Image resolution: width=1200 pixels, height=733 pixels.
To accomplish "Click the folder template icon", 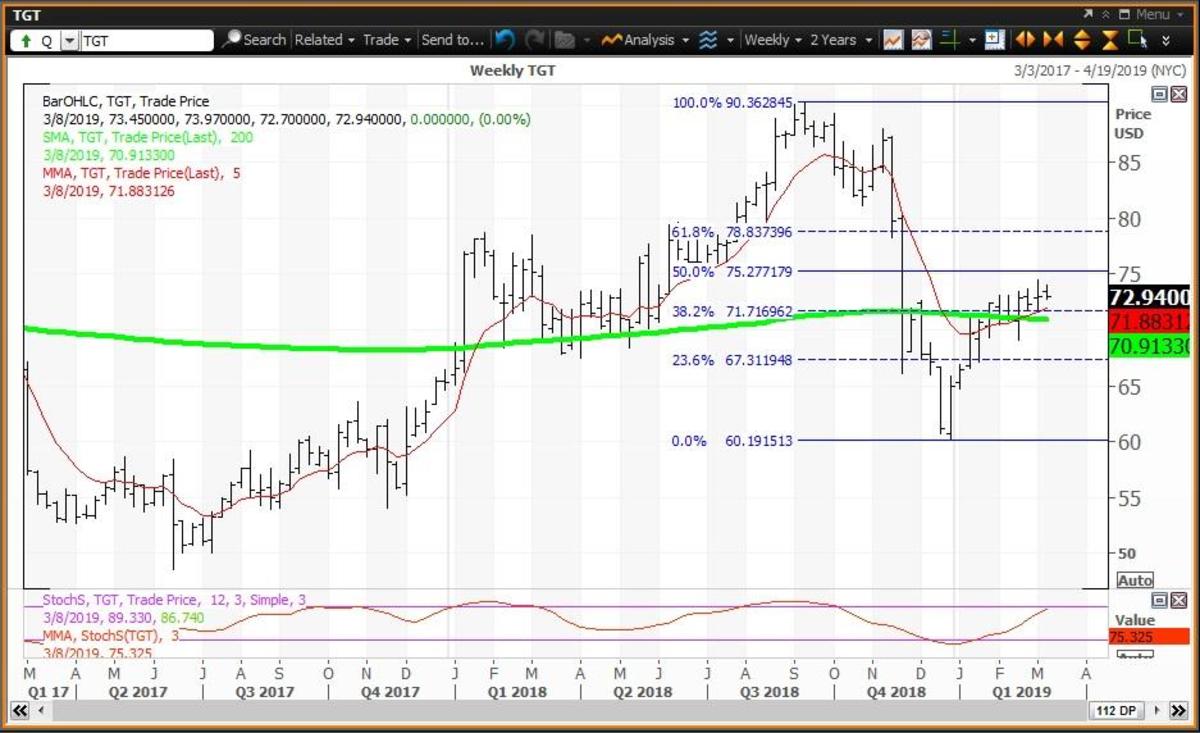I will (564, 40).
